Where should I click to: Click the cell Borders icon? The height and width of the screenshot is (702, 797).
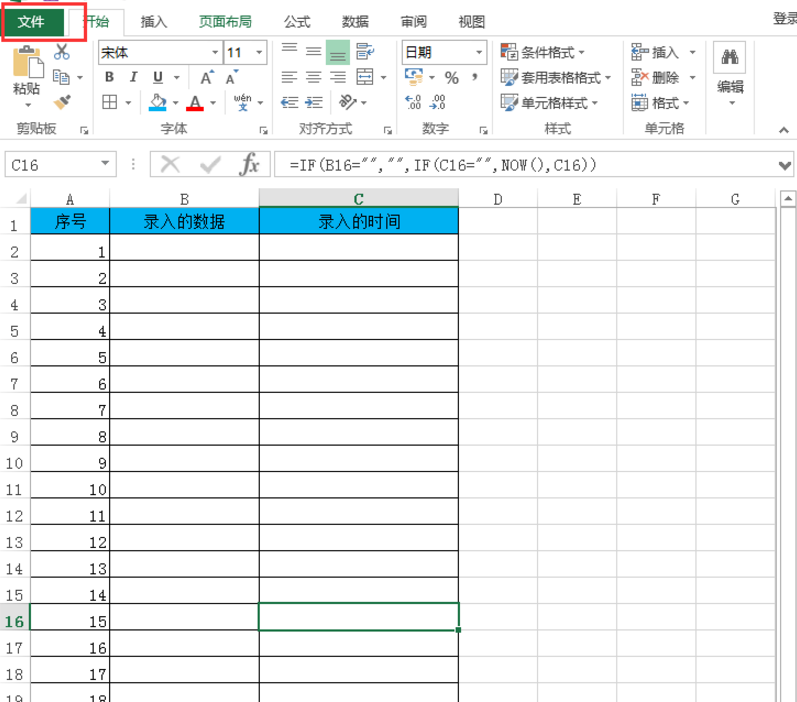(109, 102)
